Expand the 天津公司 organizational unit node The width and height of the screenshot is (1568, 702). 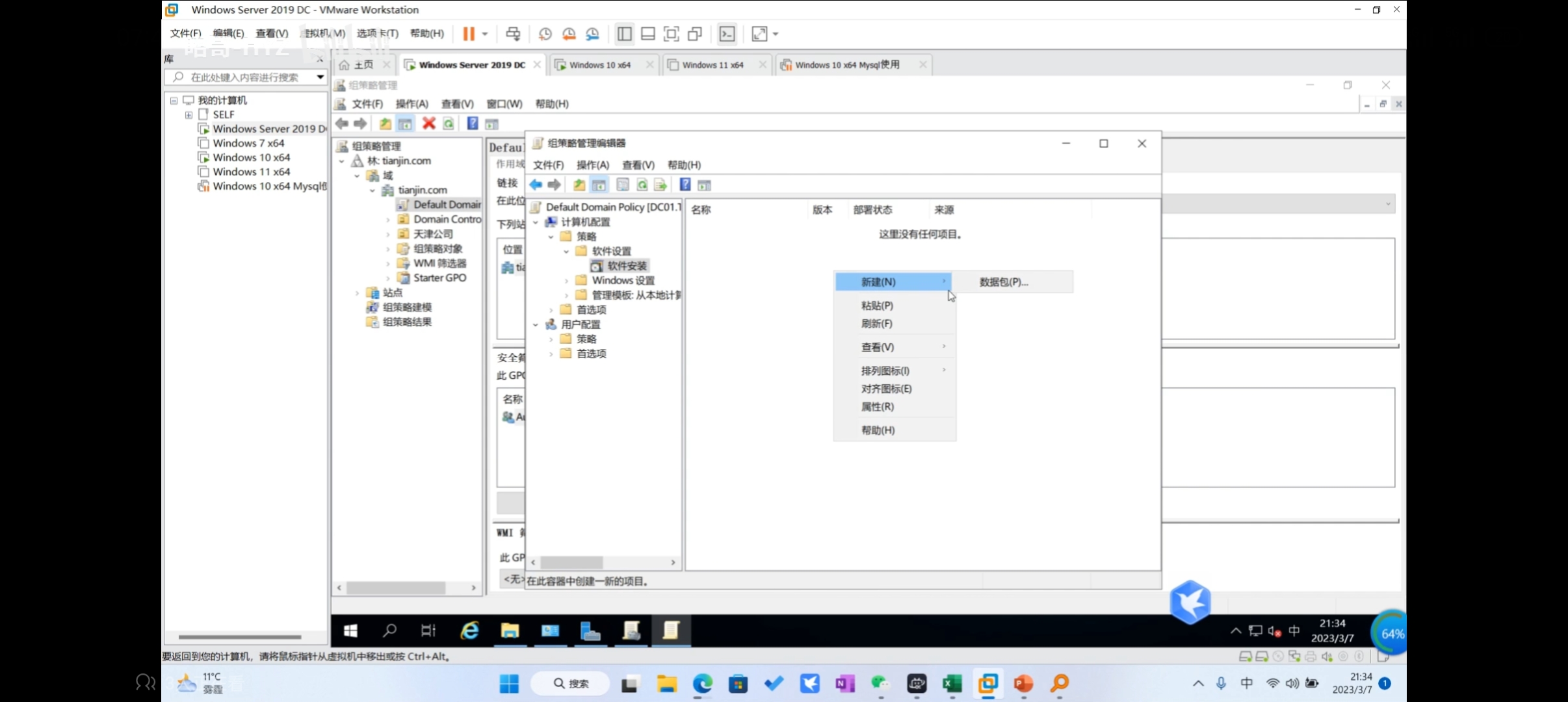click(388, 234)
